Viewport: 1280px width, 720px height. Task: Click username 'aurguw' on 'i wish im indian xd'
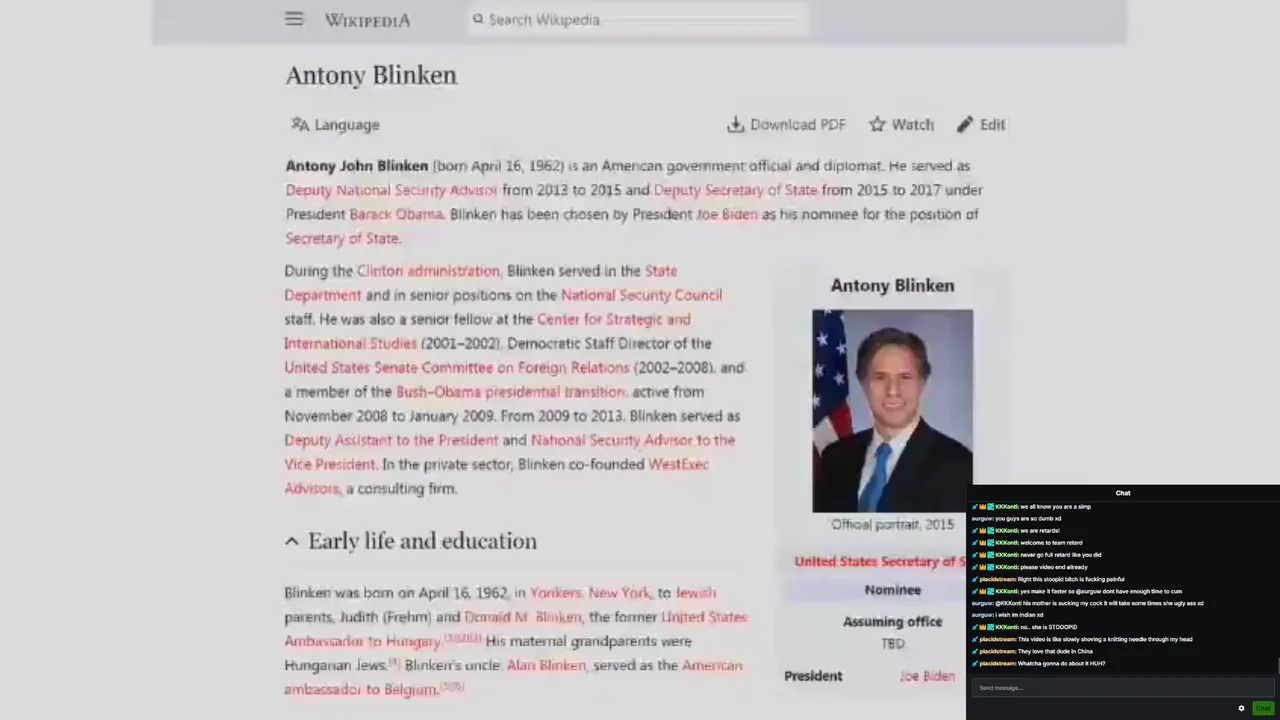point(981,615)
